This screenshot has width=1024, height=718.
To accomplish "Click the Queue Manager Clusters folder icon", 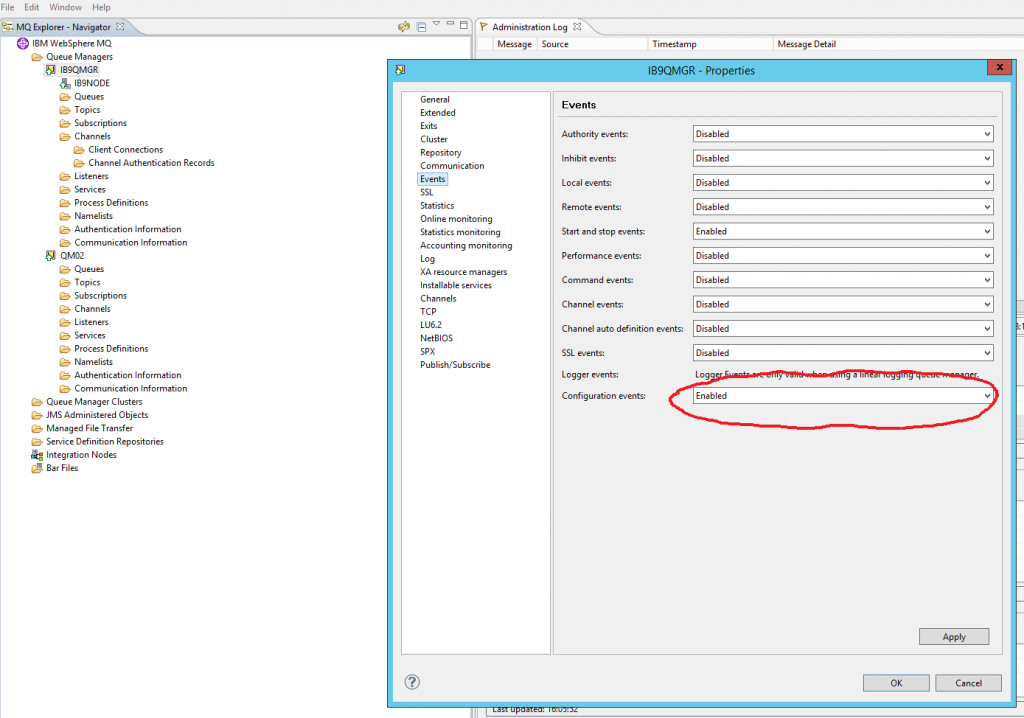I will tap(37, 402).
